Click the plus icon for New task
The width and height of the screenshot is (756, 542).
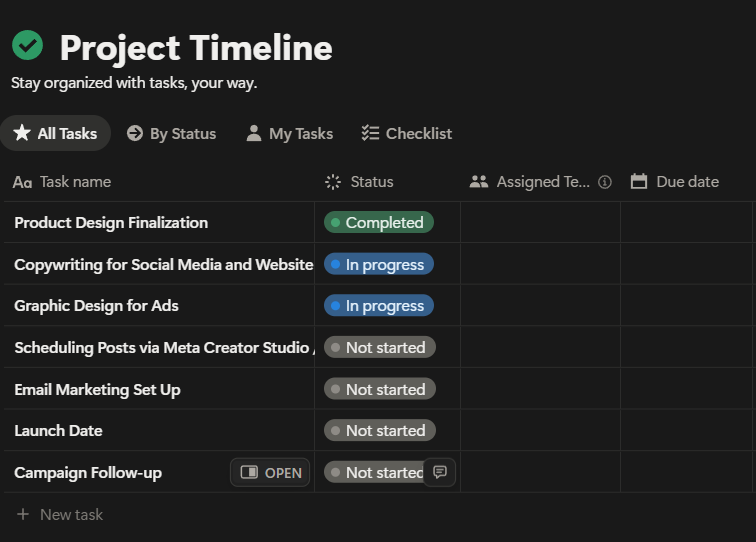coord(23,514)
